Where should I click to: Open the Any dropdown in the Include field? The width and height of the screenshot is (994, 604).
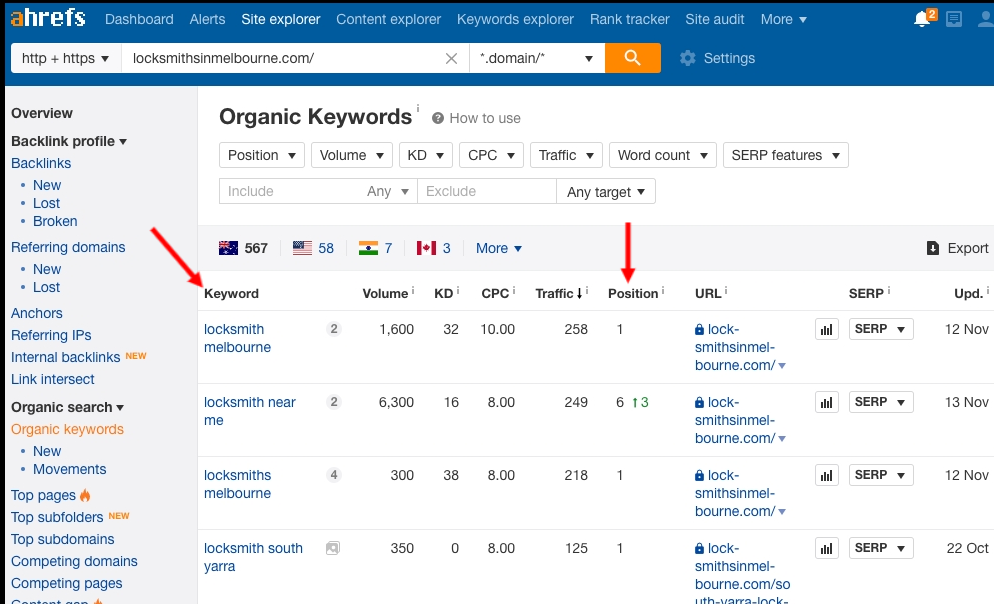(388, 191)
